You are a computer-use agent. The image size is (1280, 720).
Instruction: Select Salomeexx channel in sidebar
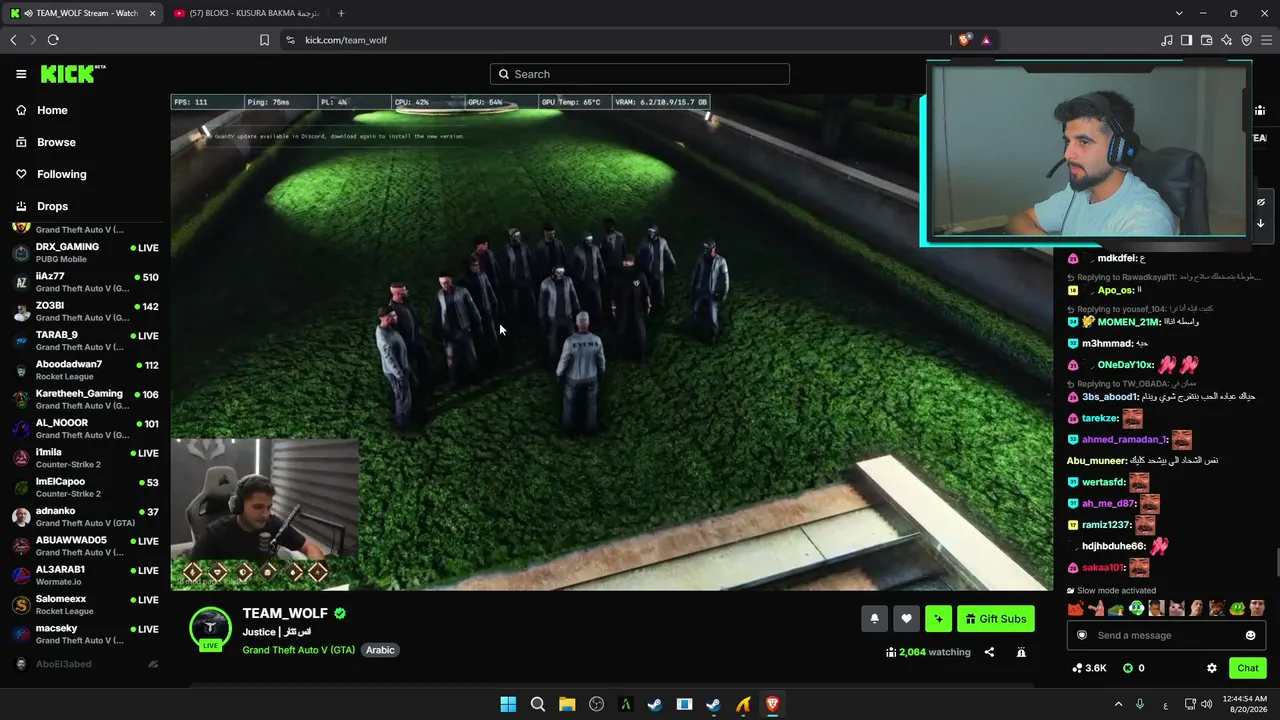(85, 604)
